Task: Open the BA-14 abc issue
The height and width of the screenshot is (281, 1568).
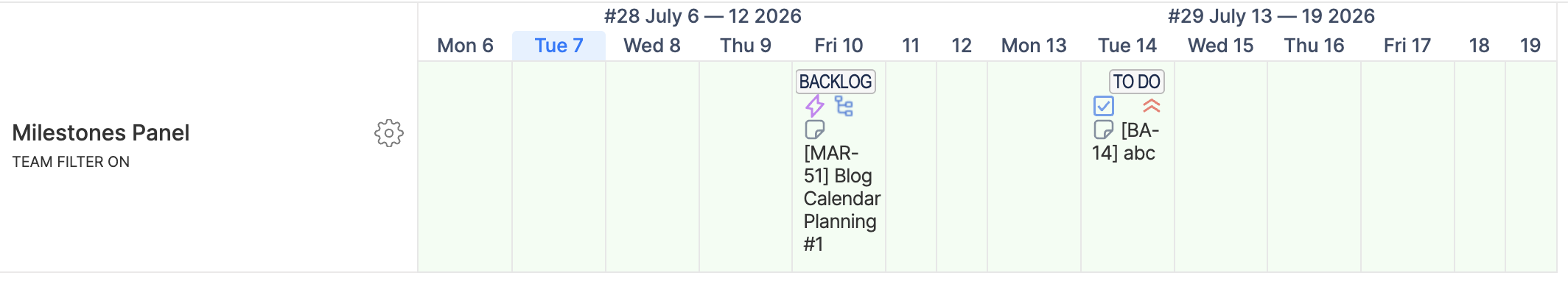Action: coord(1126,142)
